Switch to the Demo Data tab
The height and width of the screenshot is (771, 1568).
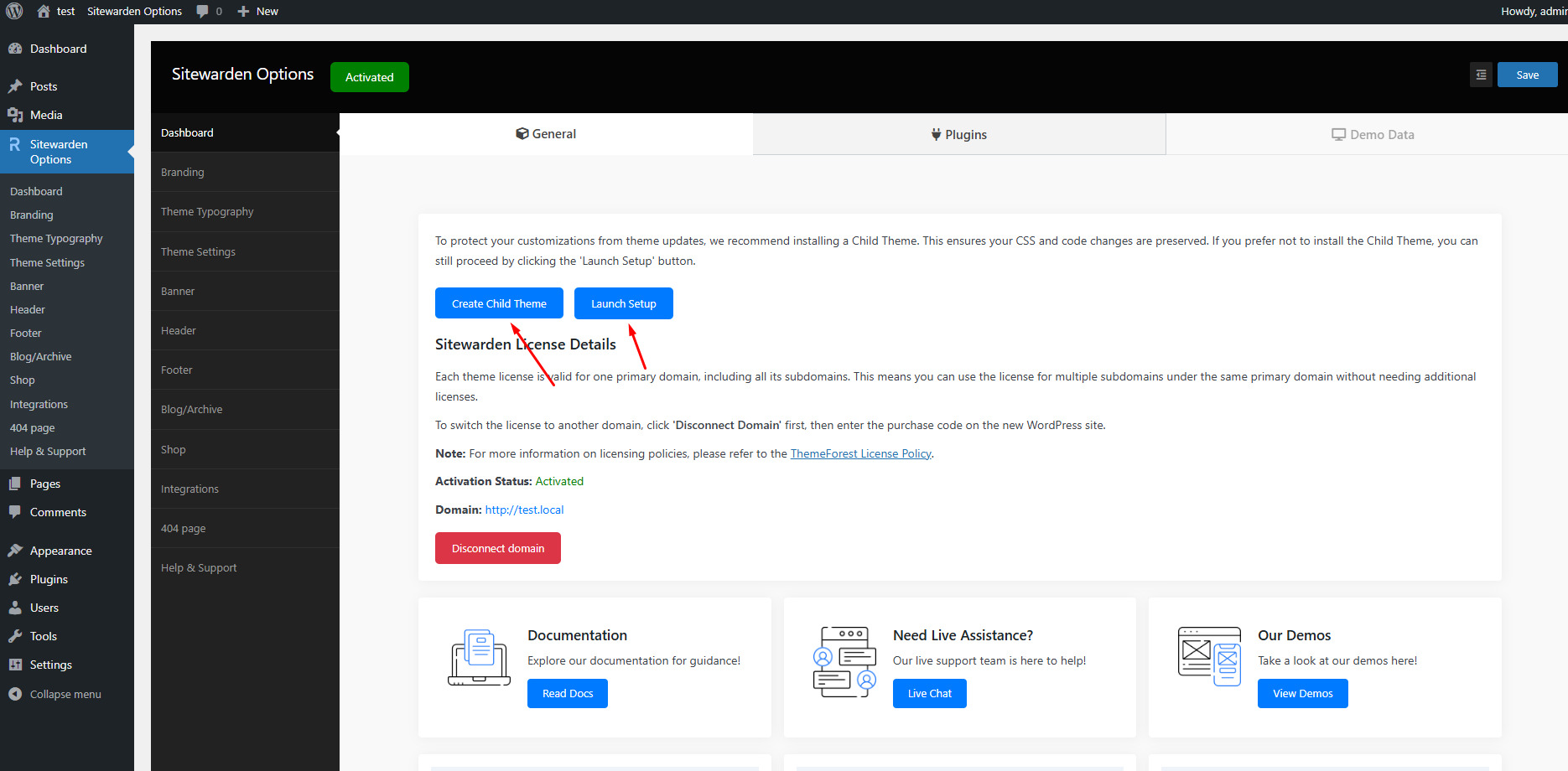click(1373, 134)
